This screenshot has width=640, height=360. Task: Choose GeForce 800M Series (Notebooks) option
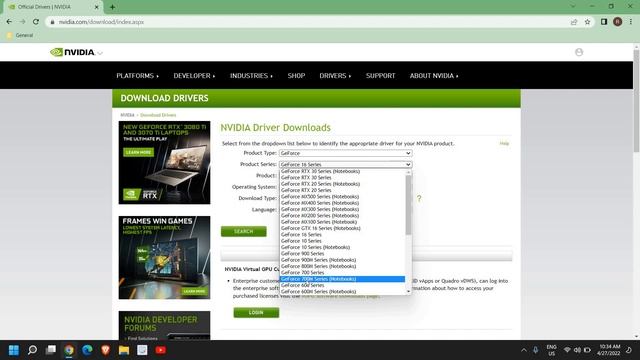342,266
